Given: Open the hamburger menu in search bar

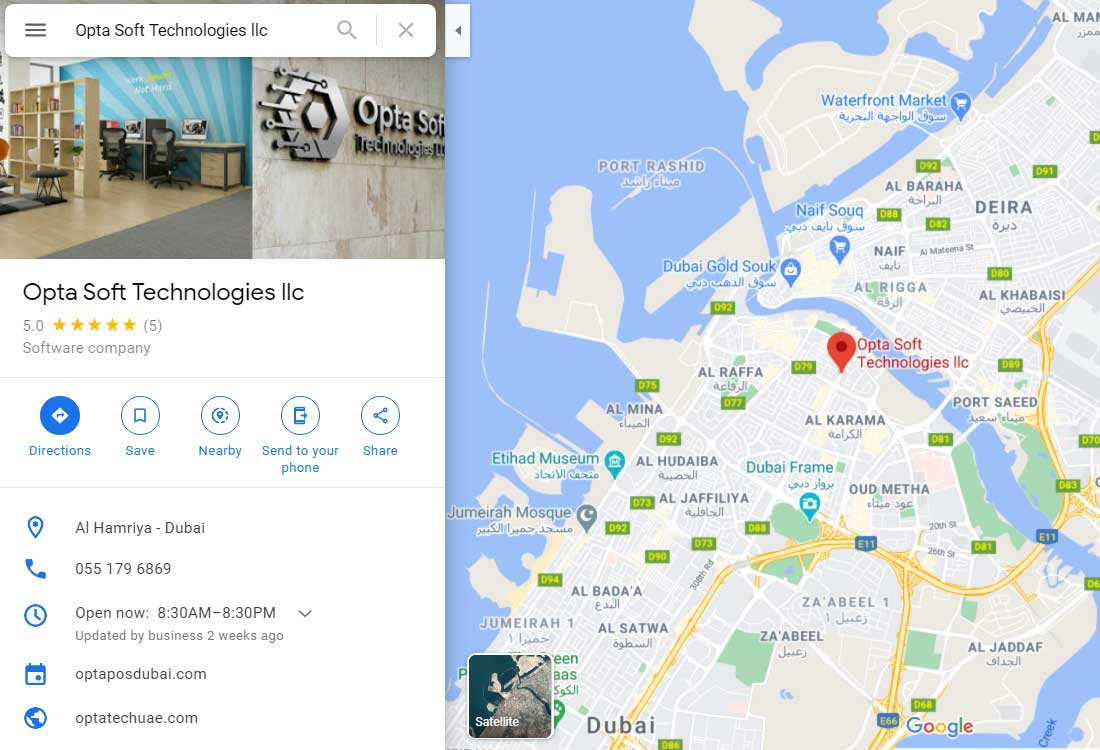Looking at the screenshot, I should (35, 30).
